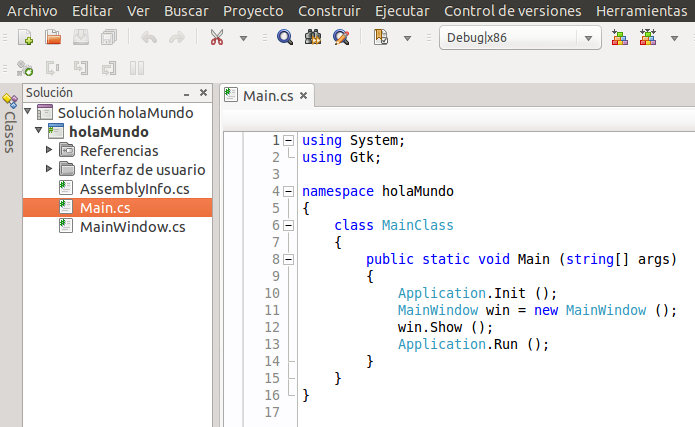The height and width of the screenshot is (427, 695).
Task: Collapse the Solución holaMundo tree node
Action: [28, 111]
